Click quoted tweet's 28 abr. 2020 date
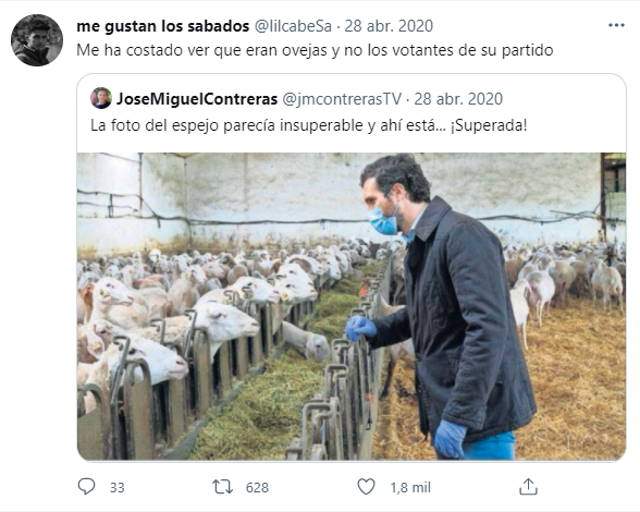The image size is (640, 512). [458, 99]
